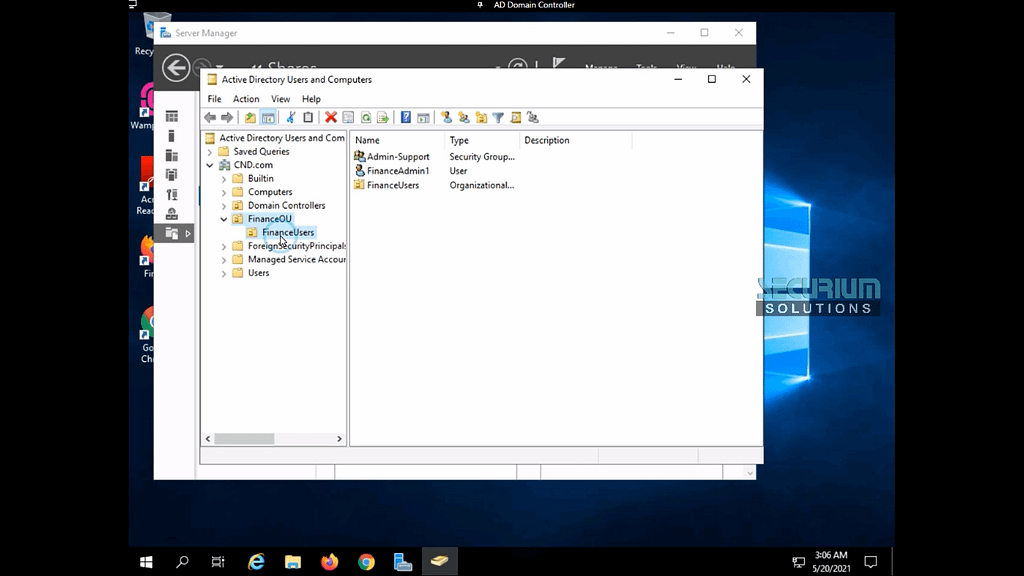This screenshot has height=576, width=1024.
Task: Select the FinanceAdmin1 user row
Action: [392, 171]
